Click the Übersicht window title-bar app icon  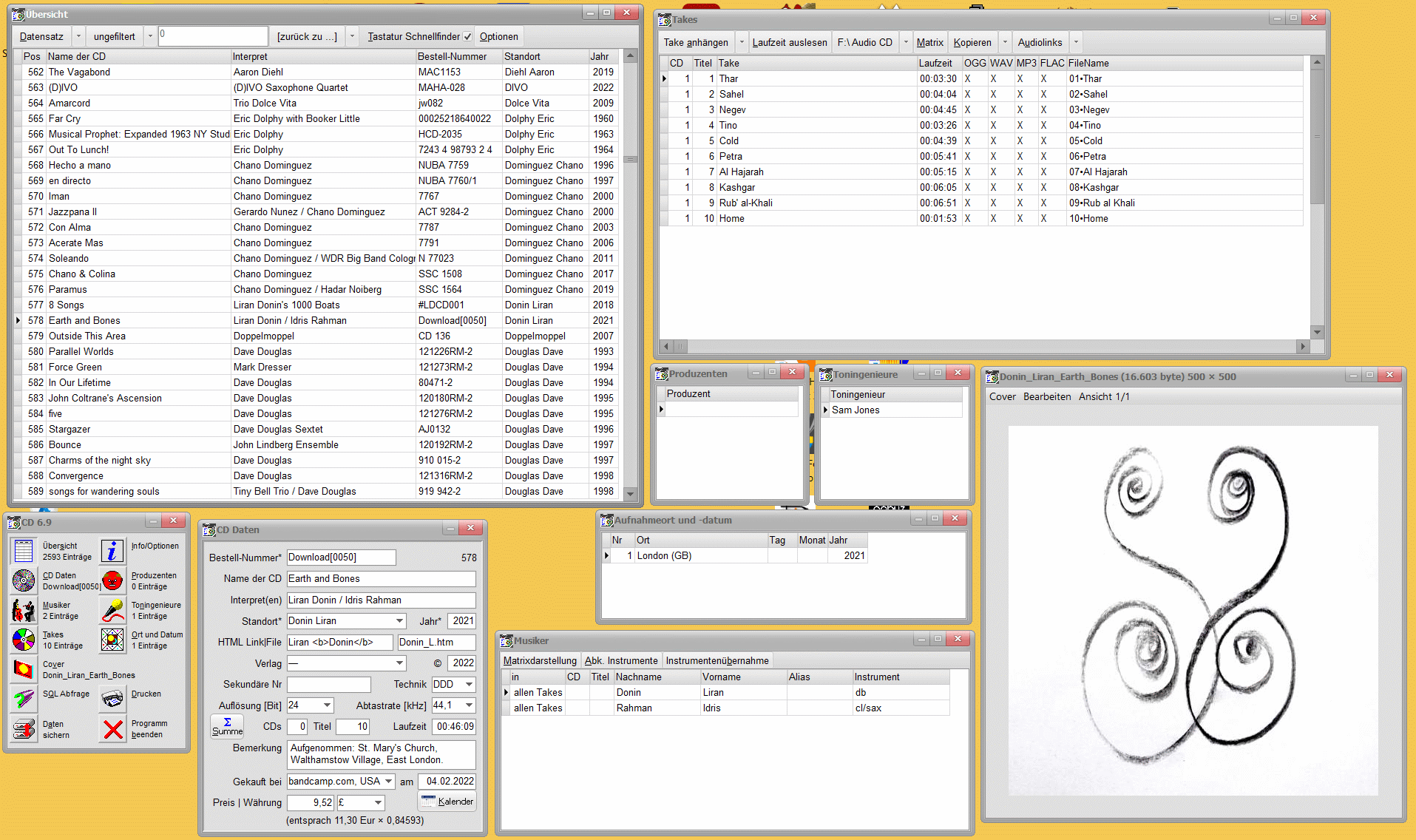[x=18, y=14]
